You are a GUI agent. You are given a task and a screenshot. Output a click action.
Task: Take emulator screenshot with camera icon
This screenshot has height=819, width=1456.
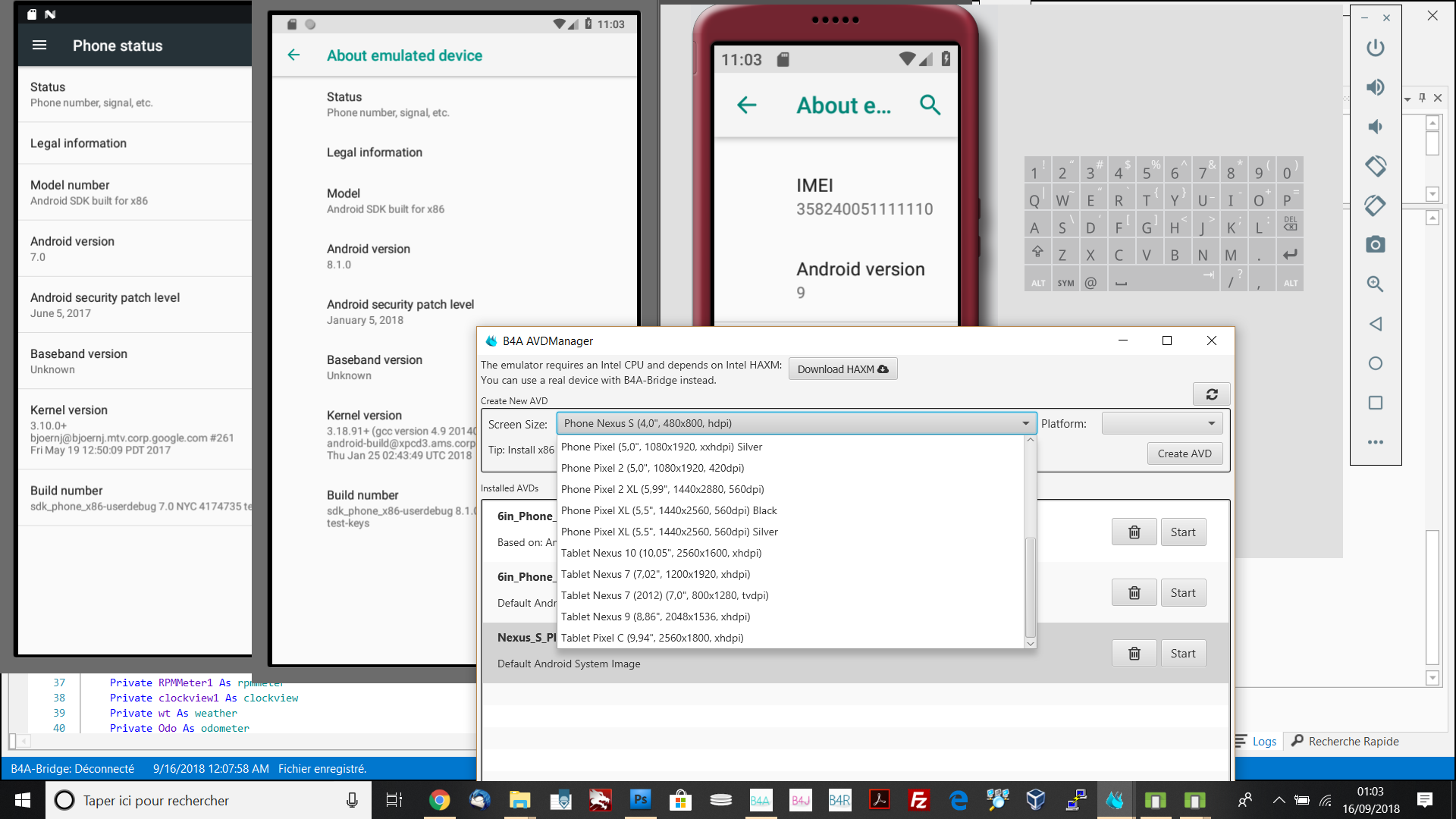coord(1375,245)
